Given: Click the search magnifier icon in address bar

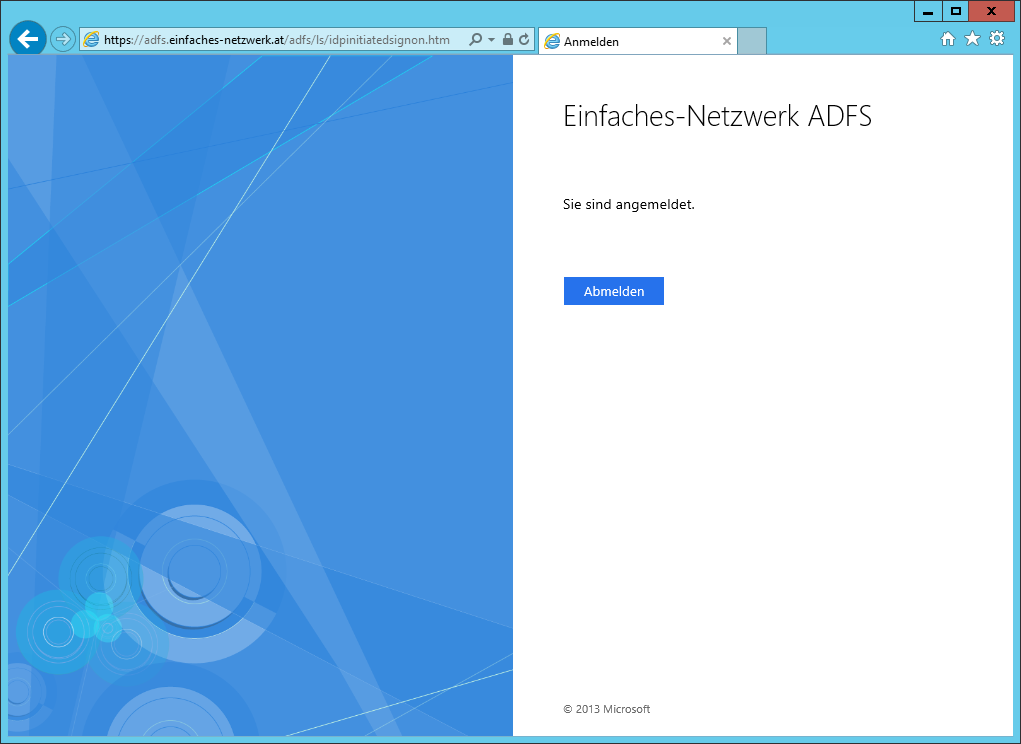Looking at the screenshot, I should (476, 40).
